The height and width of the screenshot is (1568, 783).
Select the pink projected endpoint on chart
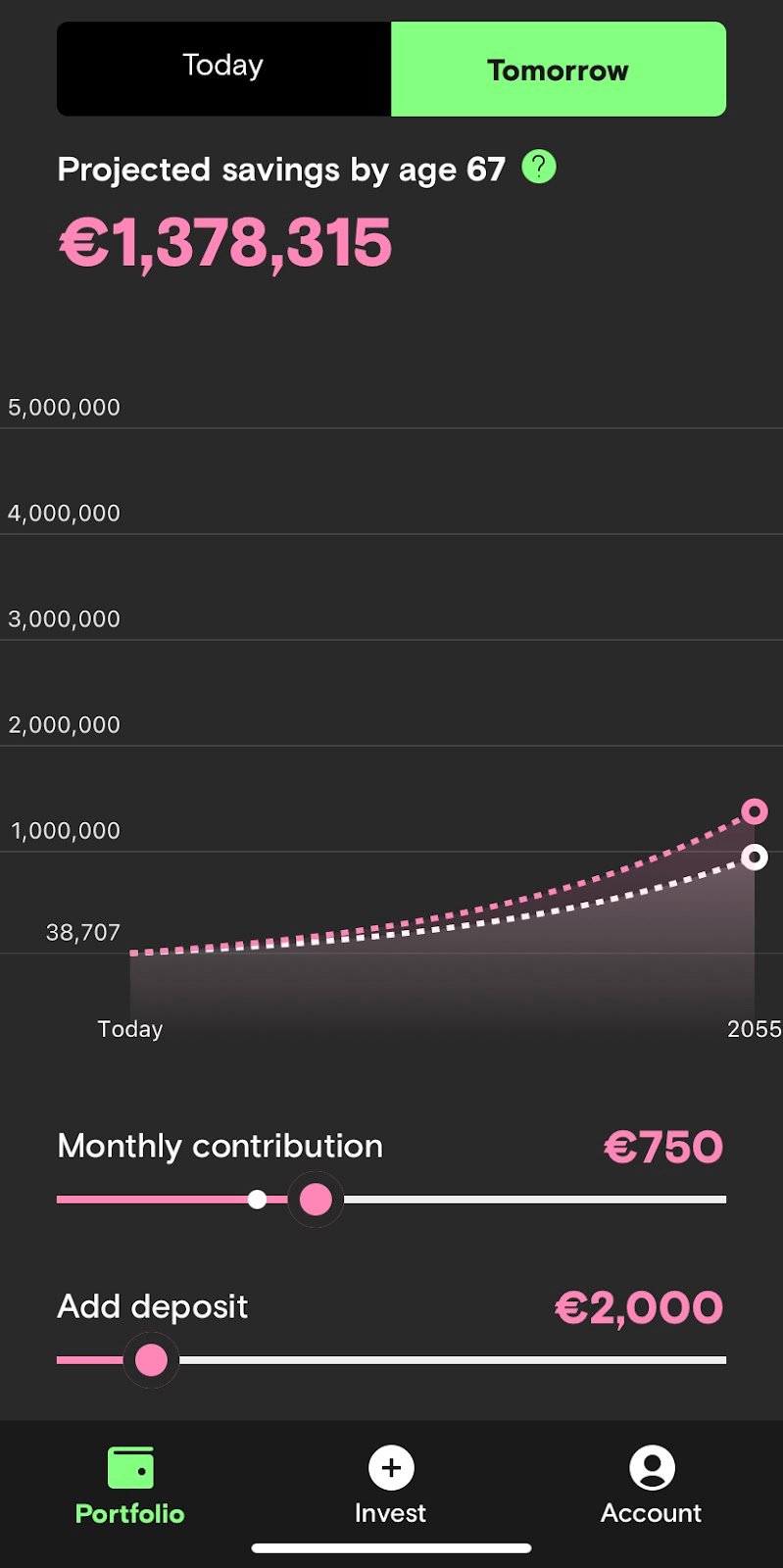tap(754, 811)
